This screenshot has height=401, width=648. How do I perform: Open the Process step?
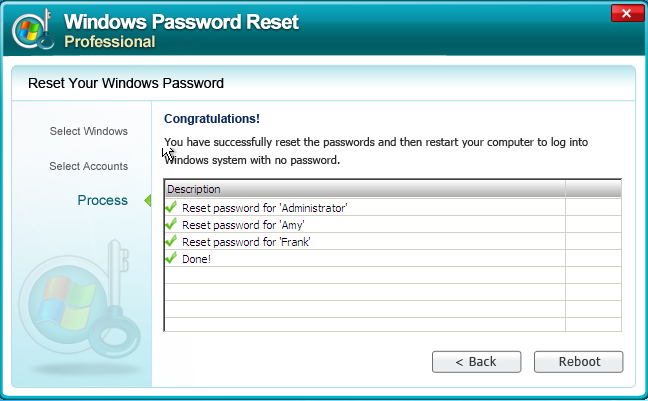tap(102, 201)
